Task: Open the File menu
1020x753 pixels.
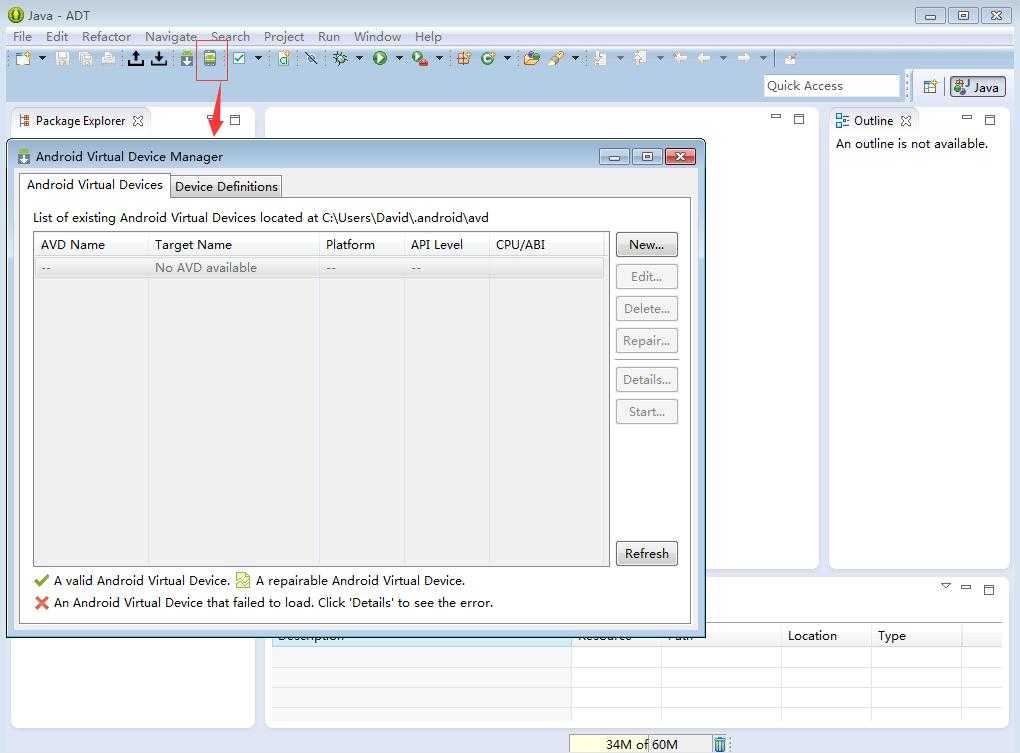Action: point(22,36)
